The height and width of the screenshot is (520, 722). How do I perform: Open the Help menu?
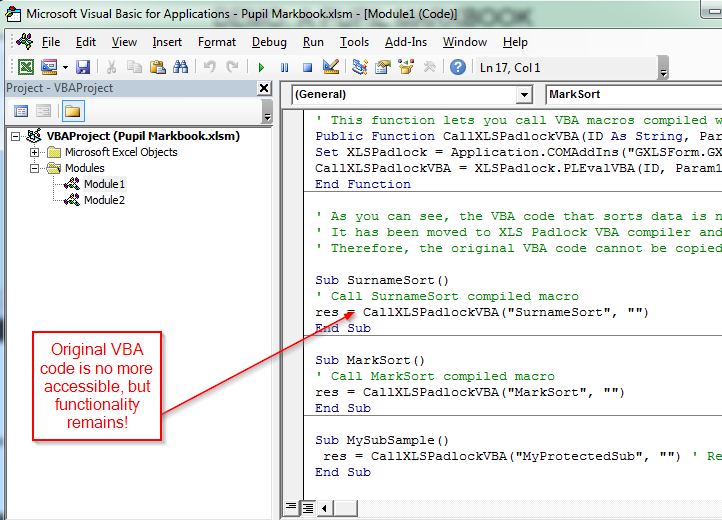pos(515,42)
